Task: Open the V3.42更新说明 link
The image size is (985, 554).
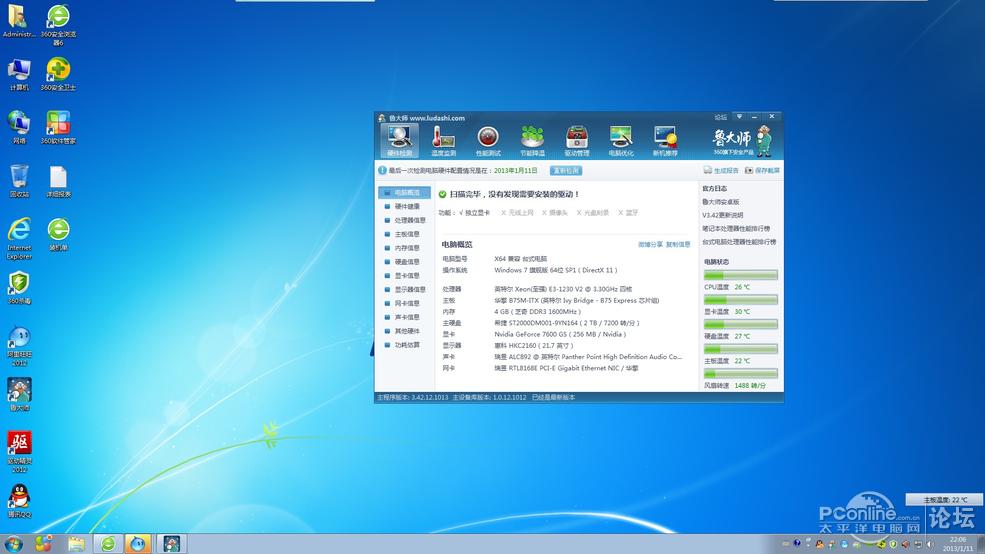Action: pyautogui.click(x=722, y=215)
